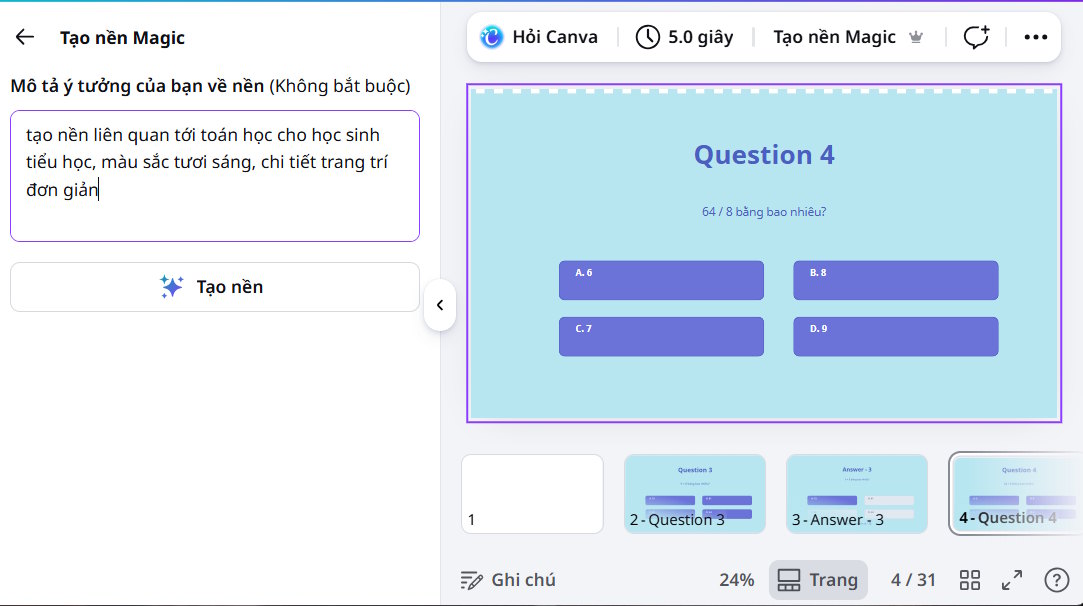Go back using the top-left arrow
This screenshot has height=606, width=1083.
click(x=24, y=36)
